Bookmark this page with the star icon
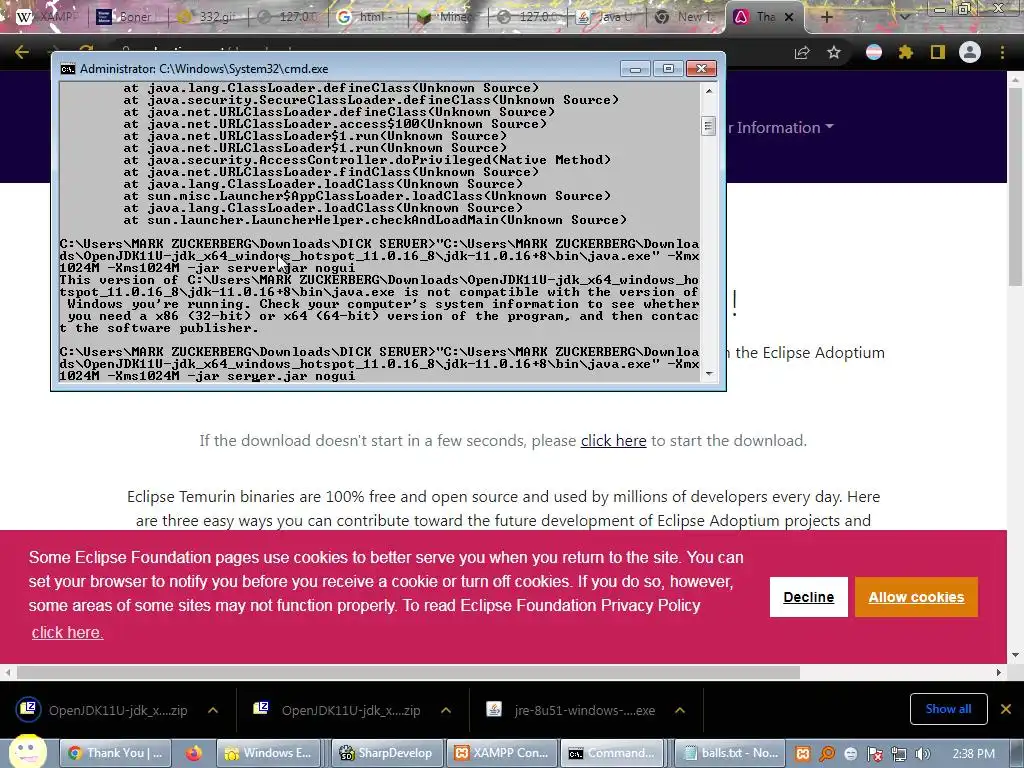1024x768 pixels. (834, 52)
